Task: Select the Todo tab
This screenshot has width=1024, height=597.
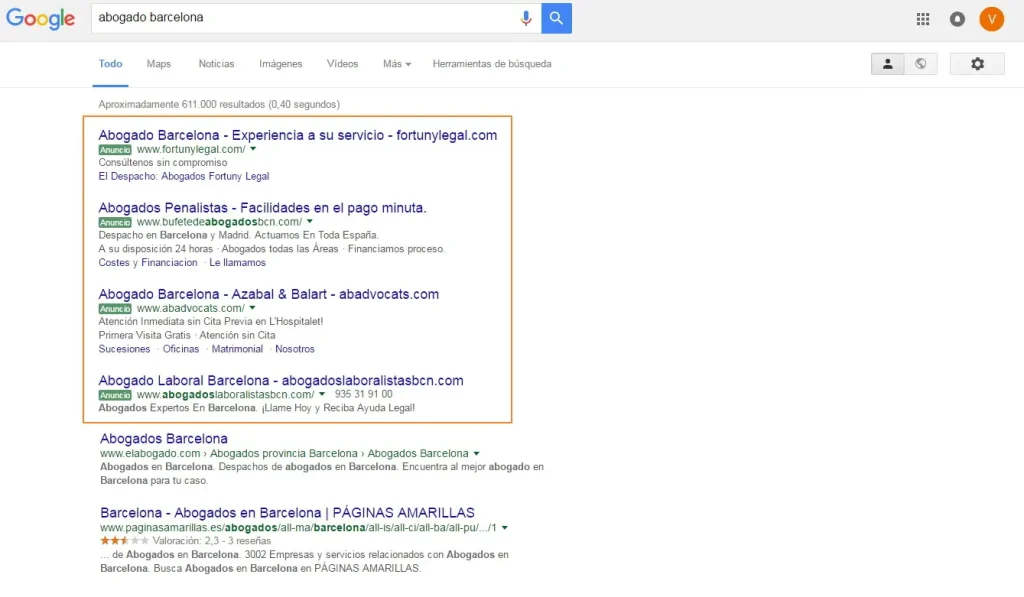Action: point(110,64)
